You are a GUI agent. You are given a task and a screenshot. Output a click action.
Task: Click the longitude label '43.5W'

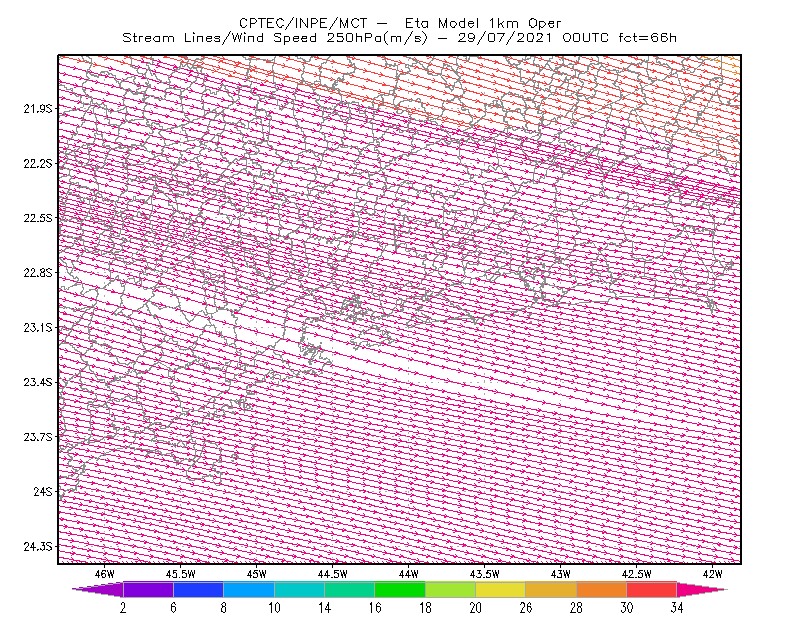coord(485,574)
